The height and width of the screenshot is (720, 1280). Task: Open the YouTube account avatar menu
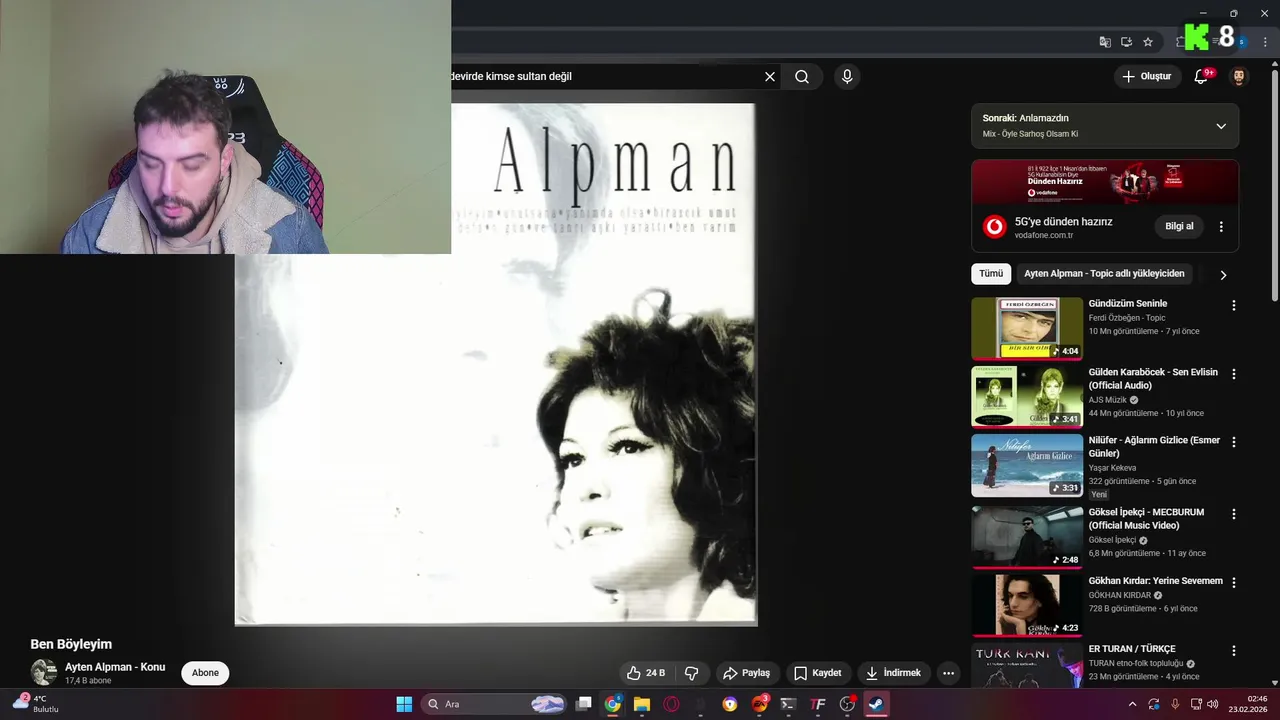pos(1239,76)
